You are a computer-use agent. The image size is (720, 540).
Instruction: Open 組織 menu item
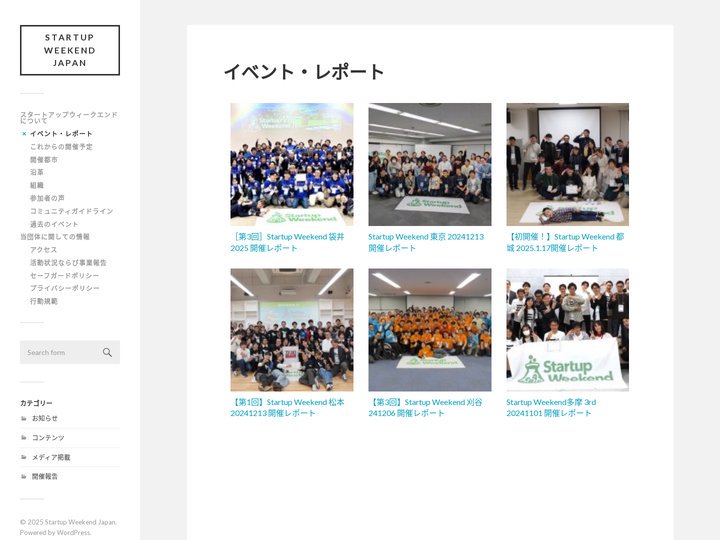(x=37, y=185)
